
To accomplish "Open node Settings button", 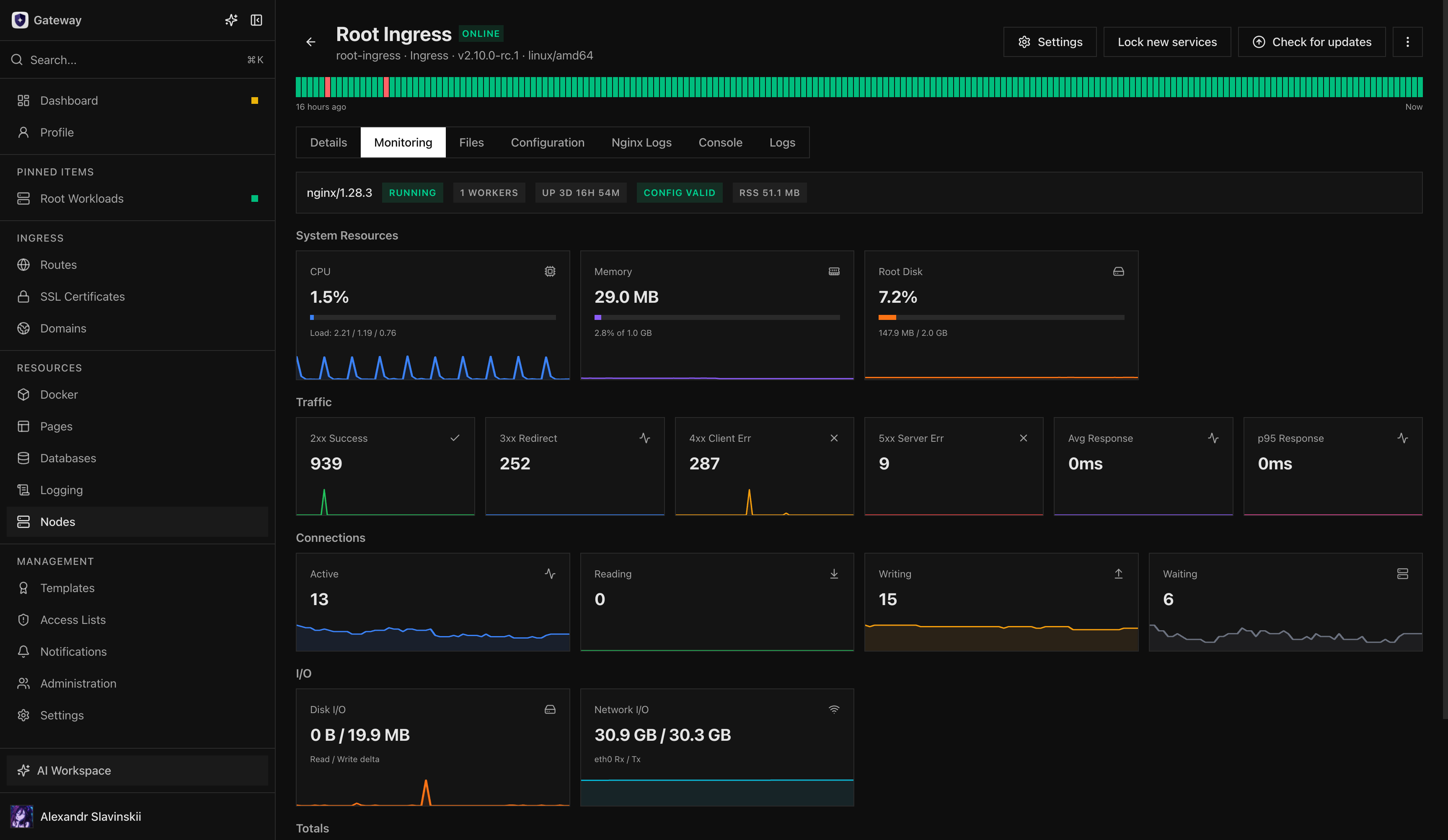I will pos(1050,42).
